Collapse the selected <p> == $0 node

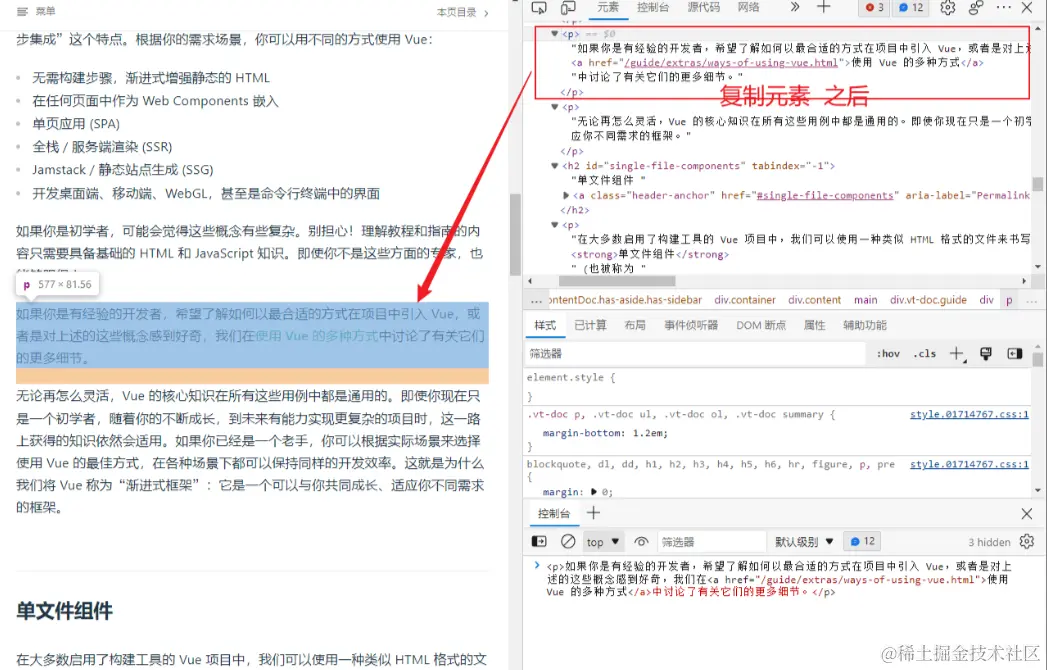(x=555, y=33)
